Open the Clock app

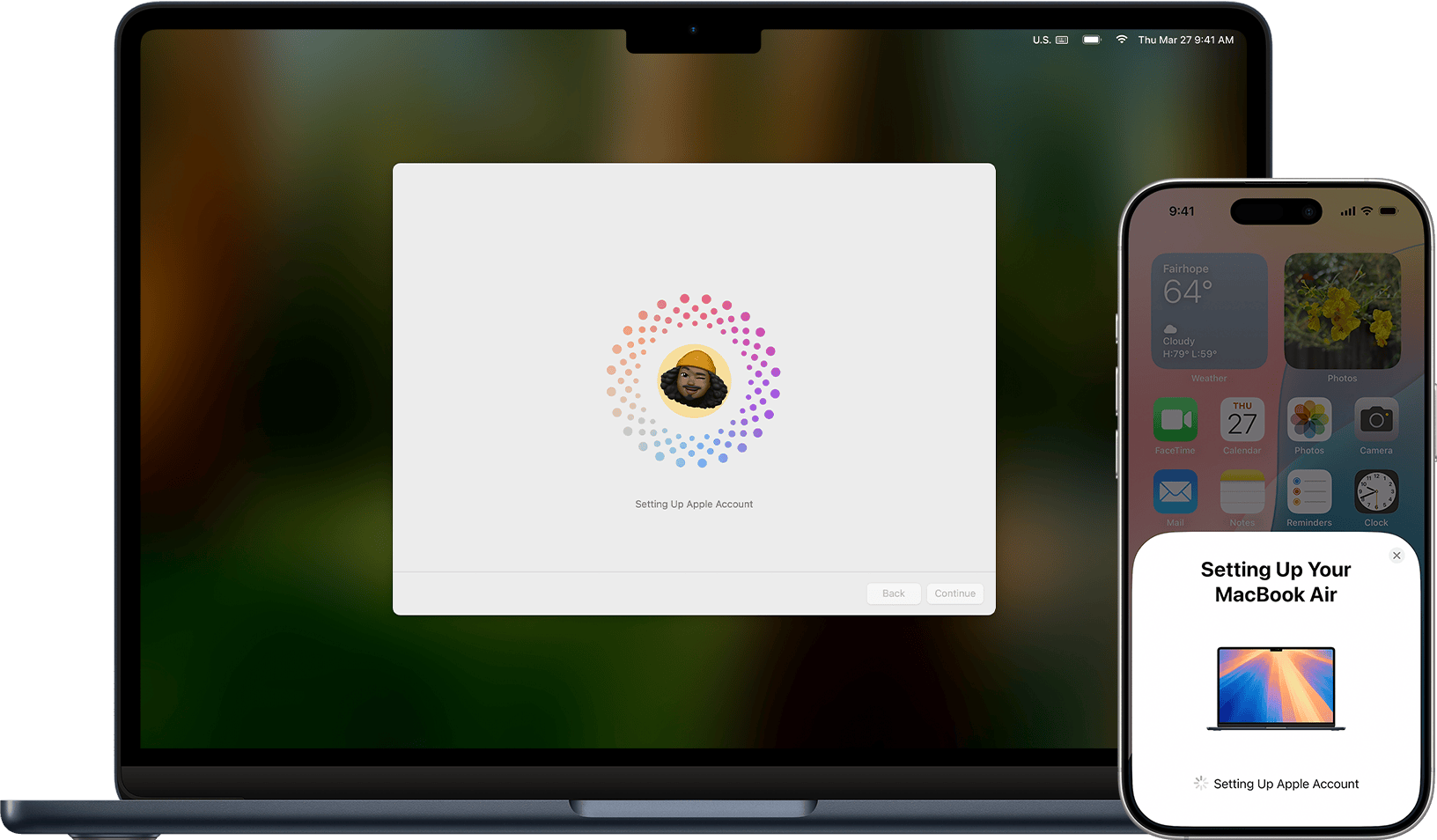tap(1375, 492)
